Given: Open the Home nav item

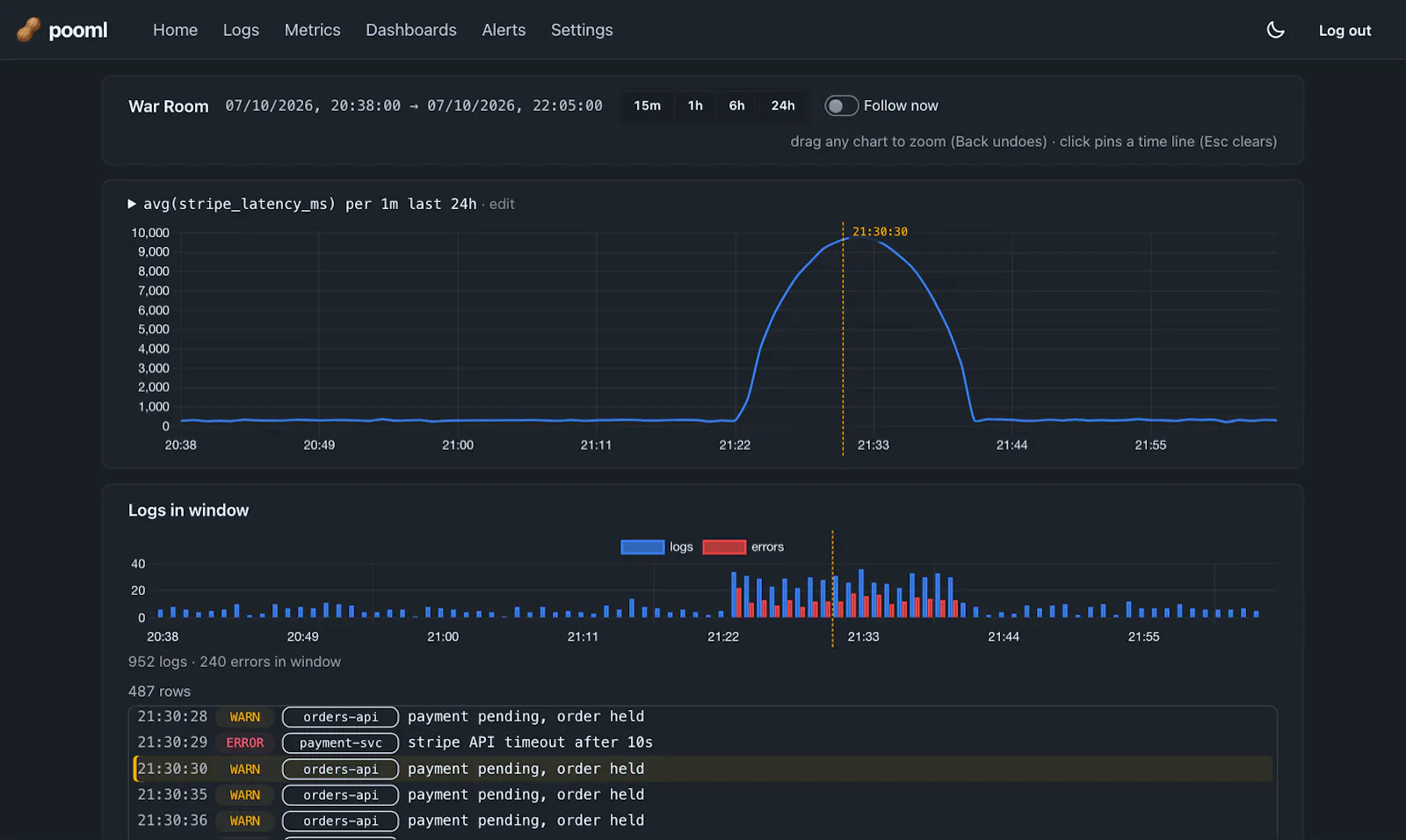Looking at the screenshot, I should coord(175,30).
